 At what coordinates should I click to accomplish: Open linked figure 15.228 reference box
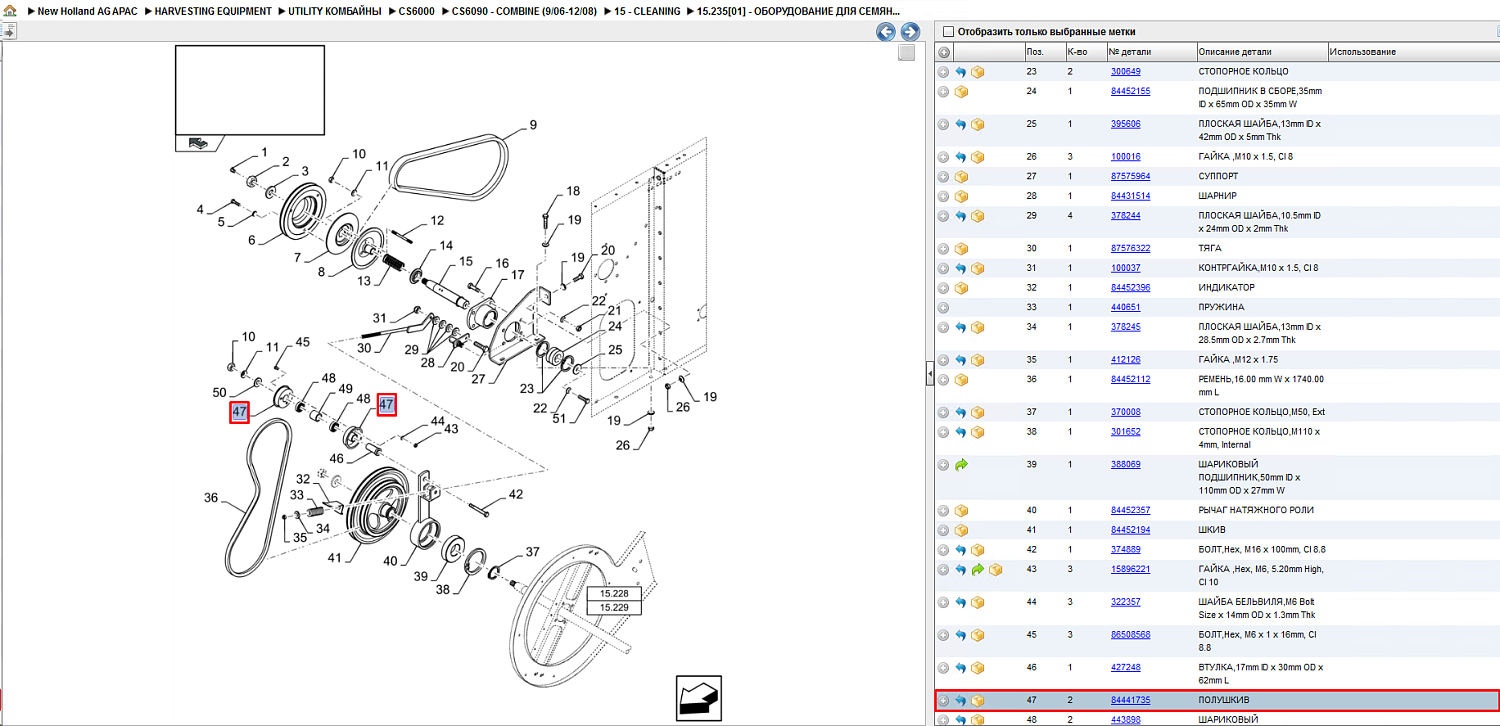tap(614, 594)
